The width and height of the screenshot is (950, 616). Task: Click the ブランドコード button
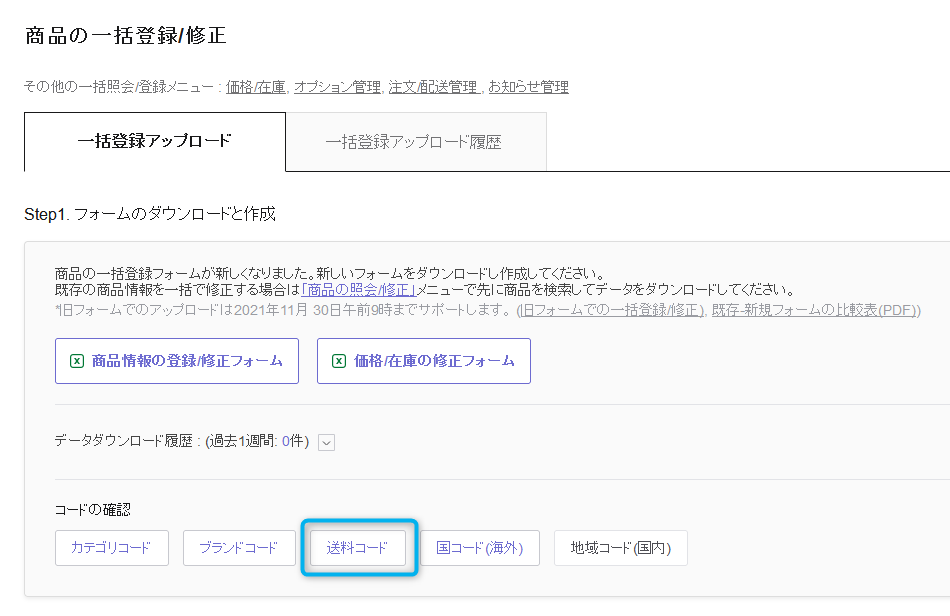[x=239, y=548]
